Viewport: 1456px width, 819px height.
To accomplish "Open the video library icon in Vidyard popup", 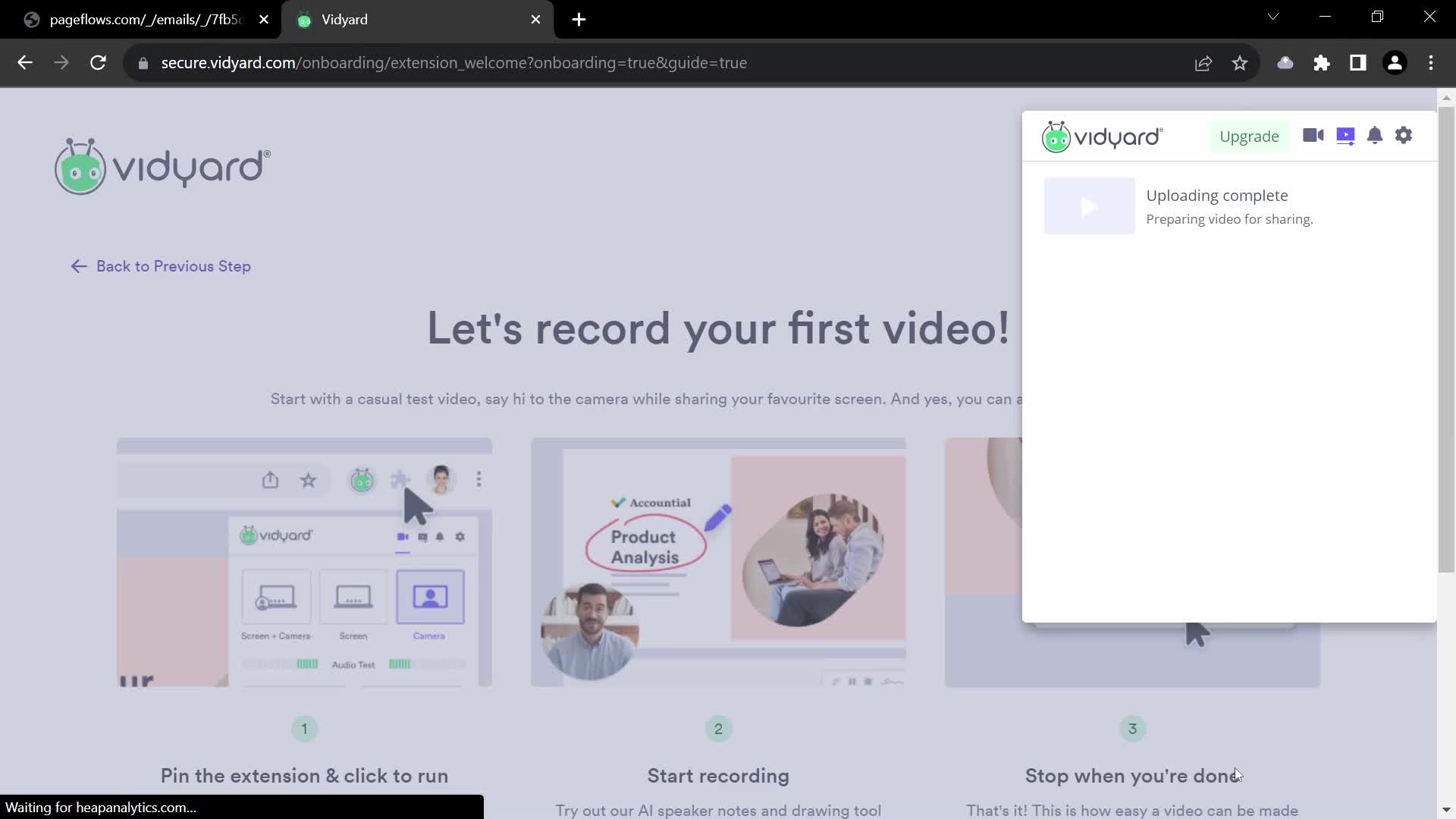I will click(x=1345, y=136).
